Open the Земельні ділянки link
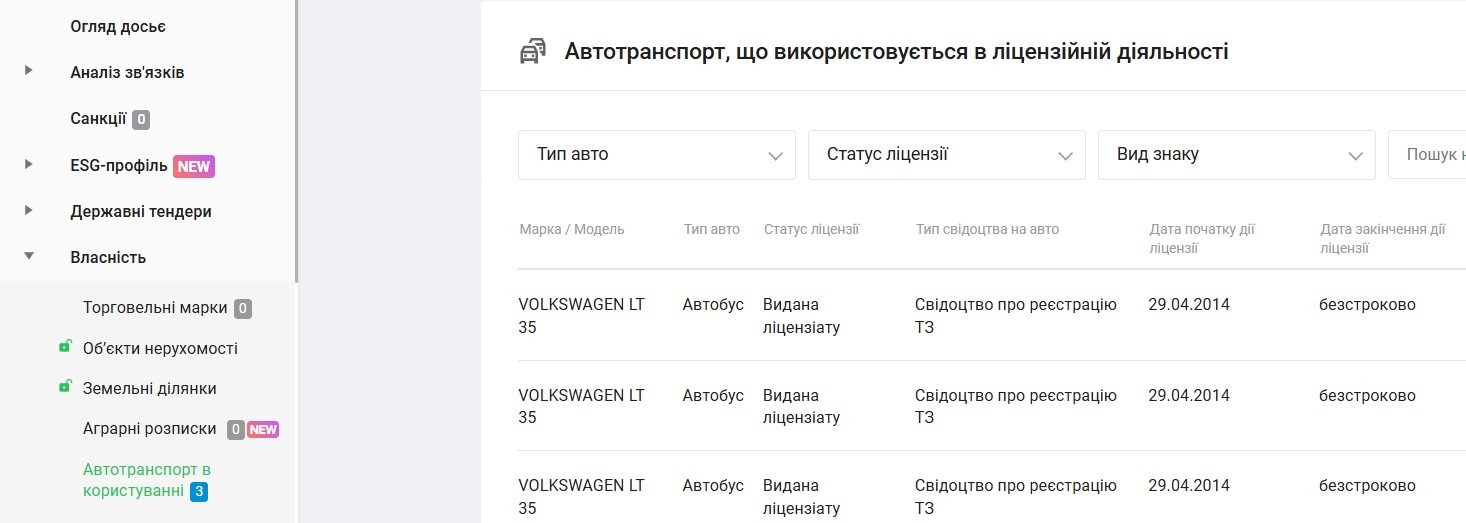Screen dimensions: 1466x523 click(149, 388)
